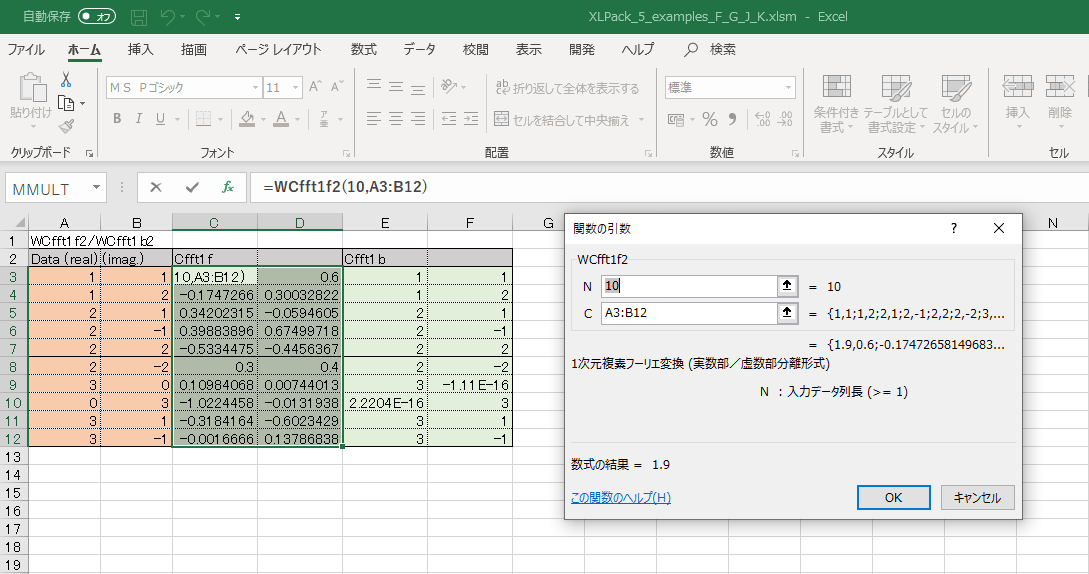Viewport: 1089px width, 574px height.
Task: Open テーブルとして書式設定 menu
Action: (895, 104)
